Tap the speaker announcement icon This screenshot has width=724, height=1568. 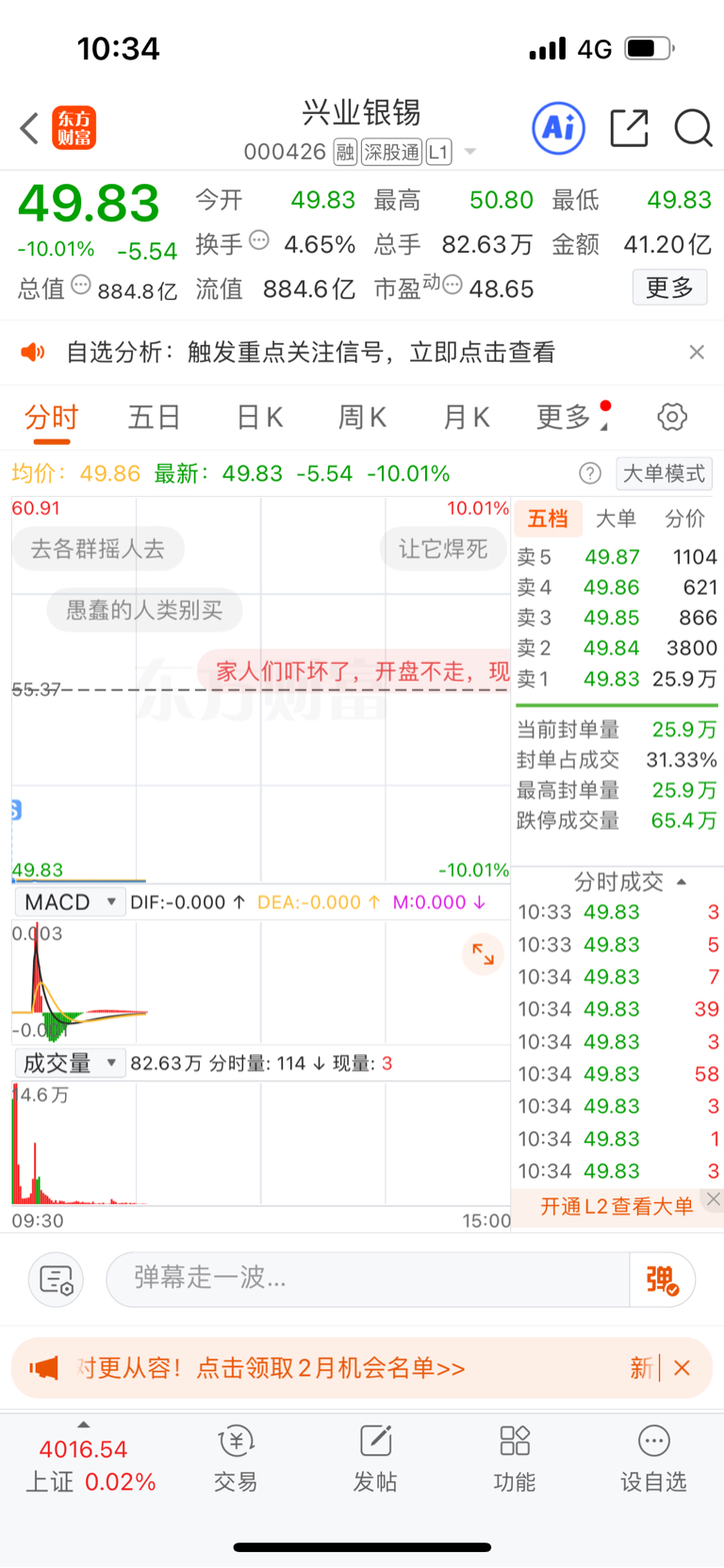(33, 353)
